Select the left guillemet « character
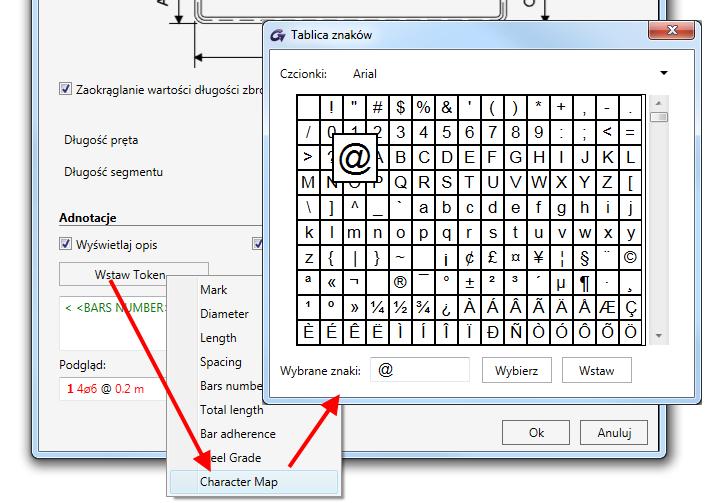 click(x=331, y=282)
